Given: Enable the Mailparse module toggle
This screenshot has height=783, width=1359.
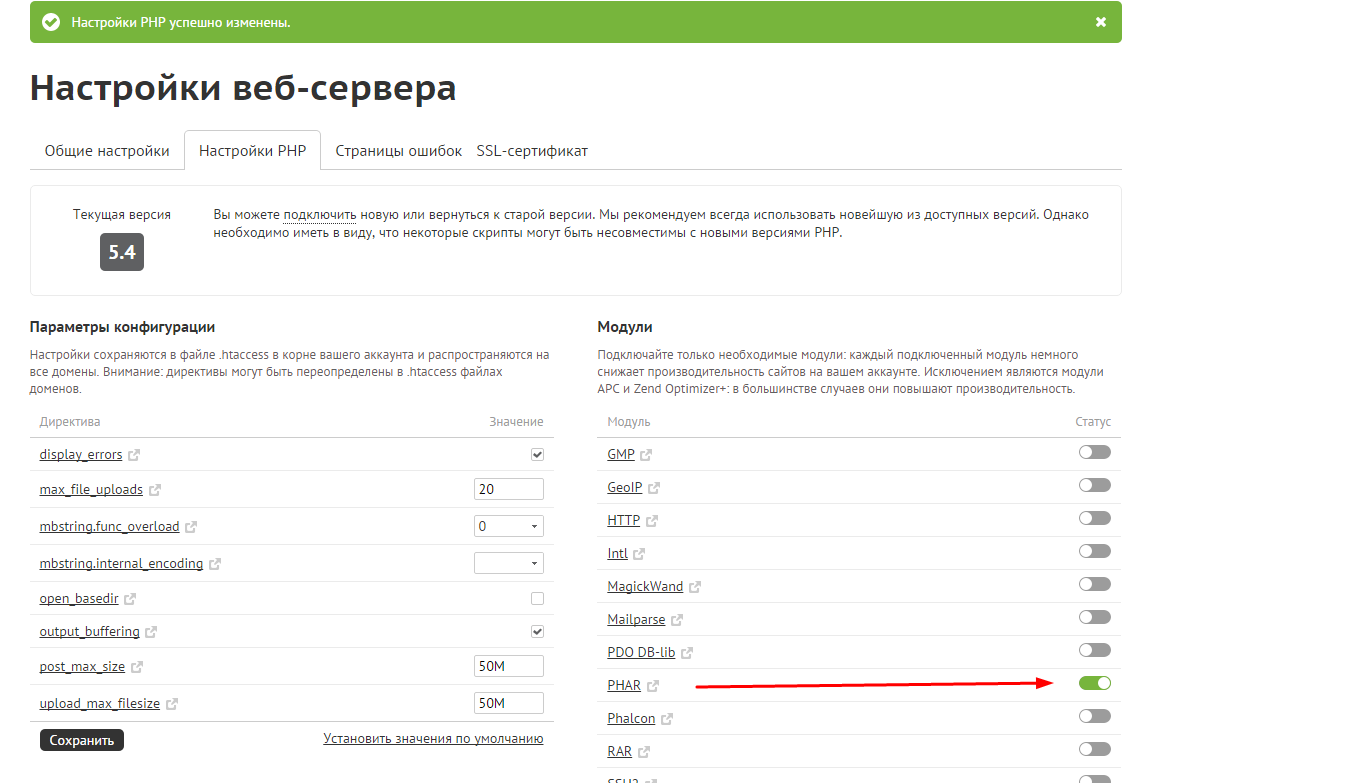Looking at the screenshot, I should (x=1095, y=617).
